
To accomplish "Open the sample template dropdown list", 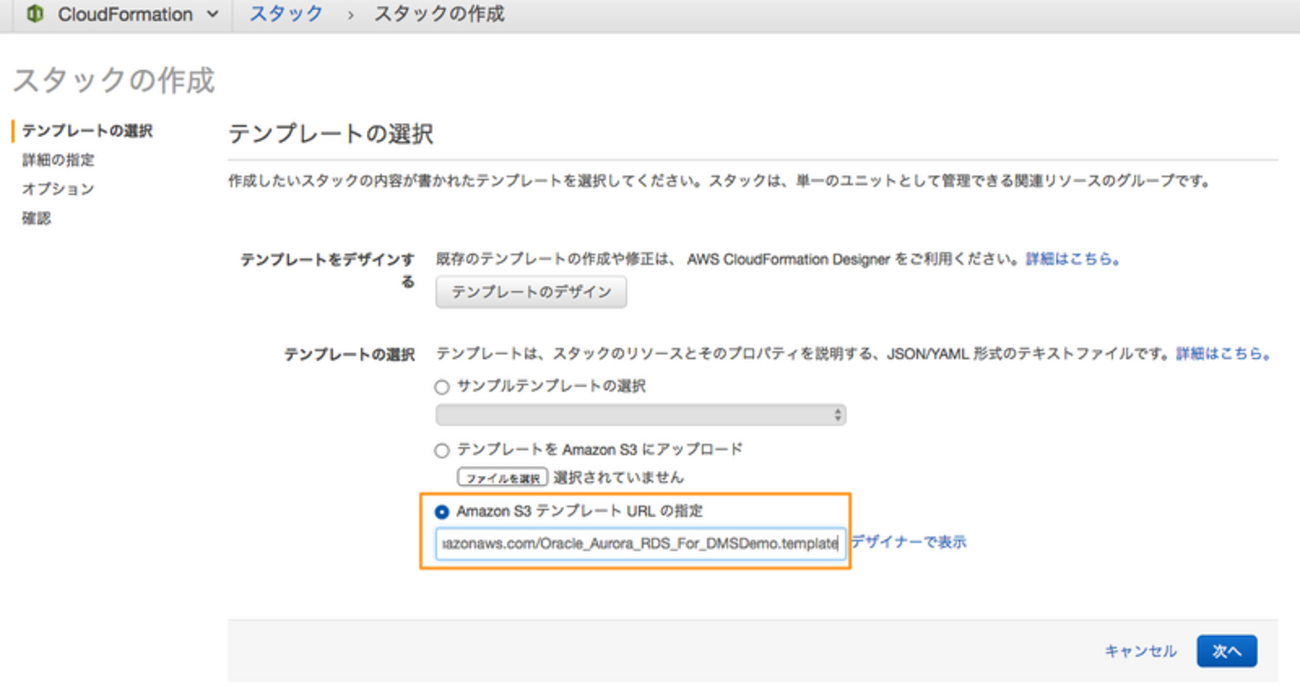I will (640, 415).
